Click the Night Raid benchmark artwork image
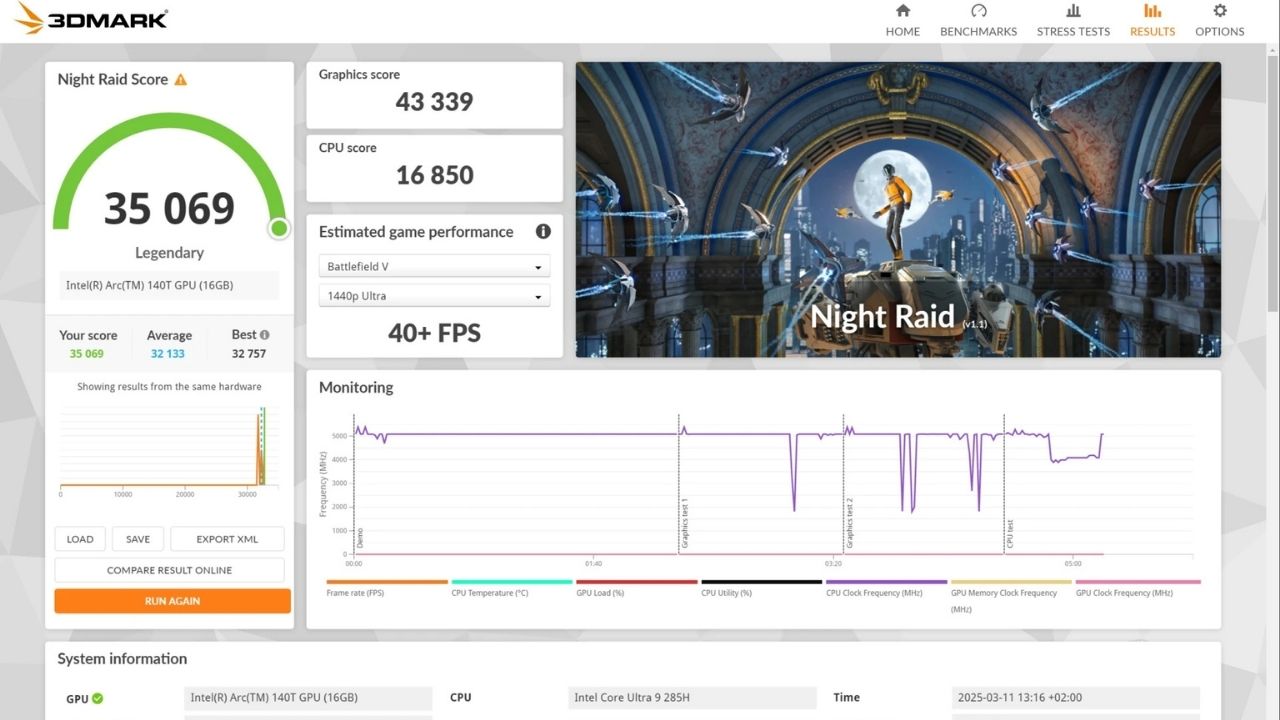This screenshot has width=1280, height=720. (x=898, y=209)
